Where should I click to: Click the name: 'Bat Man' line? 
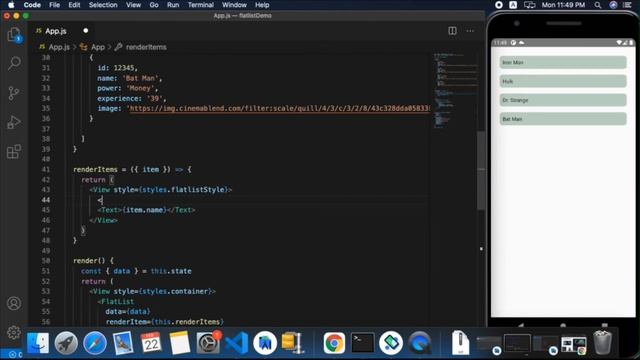tap(129, 78)
